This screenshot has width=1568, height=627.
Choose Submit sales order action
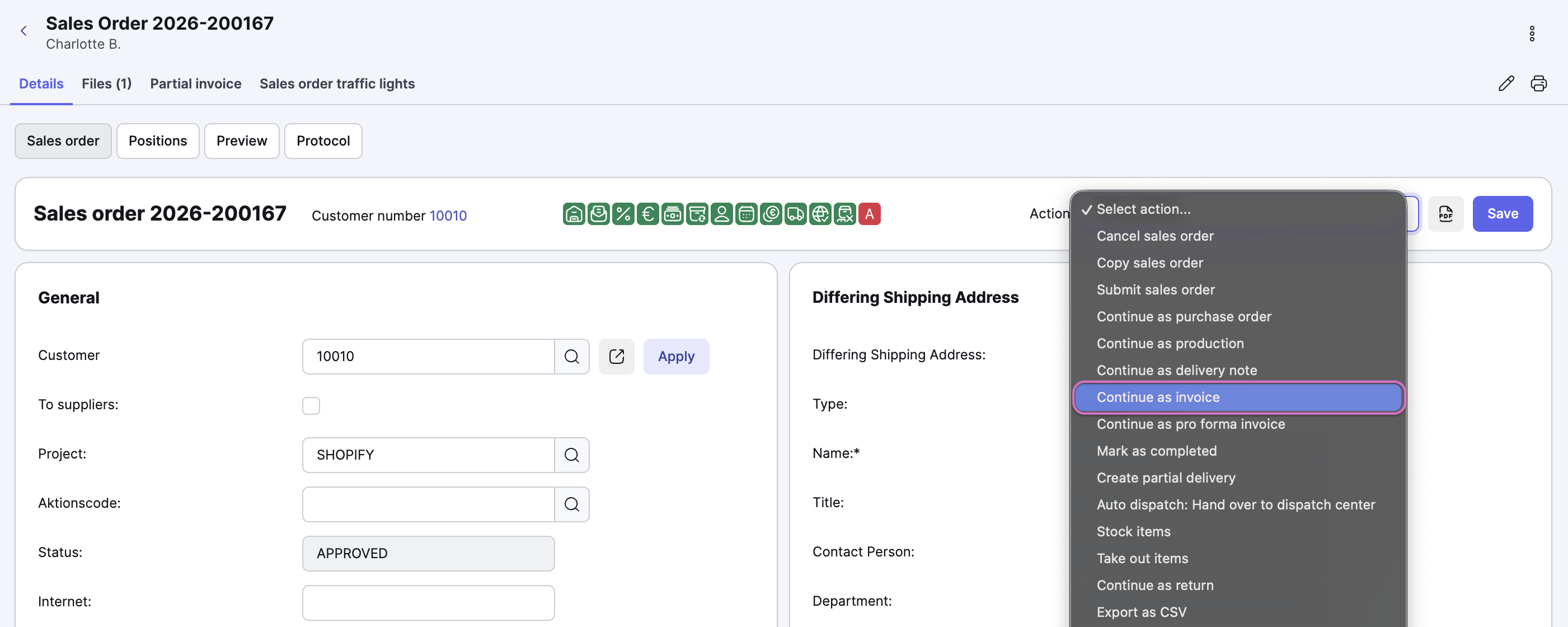(x=1238, y=290)
